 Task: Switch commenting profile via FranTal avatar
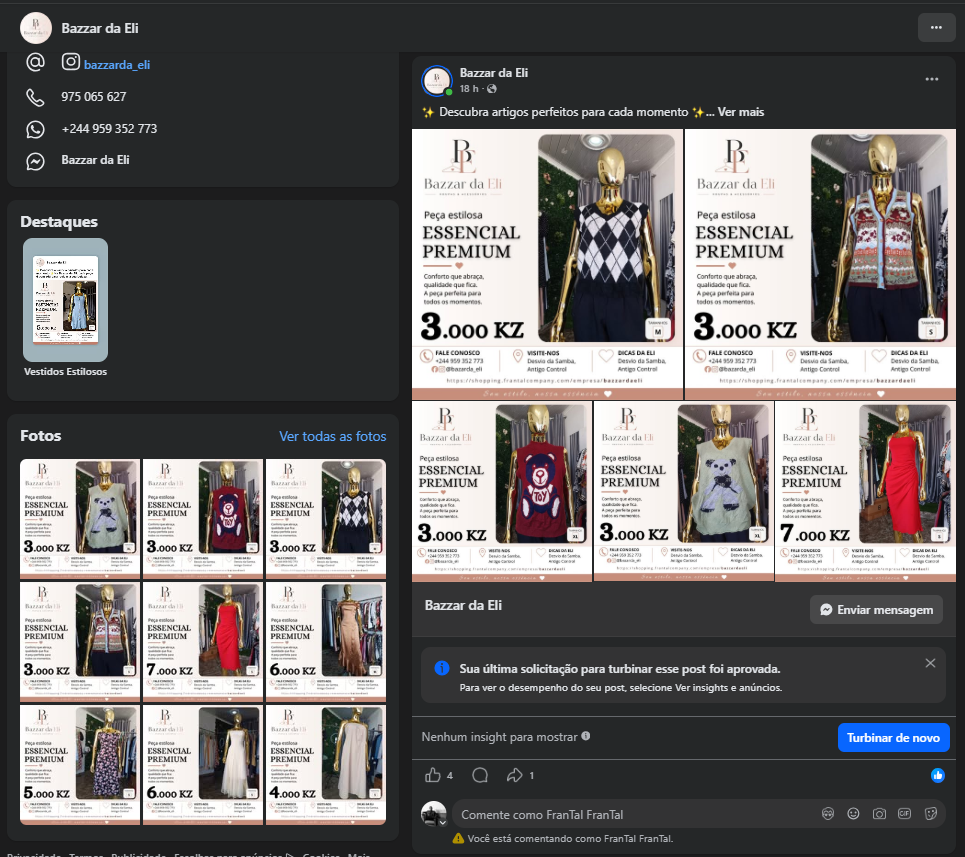pyautogui.click(x=434, y=814)
